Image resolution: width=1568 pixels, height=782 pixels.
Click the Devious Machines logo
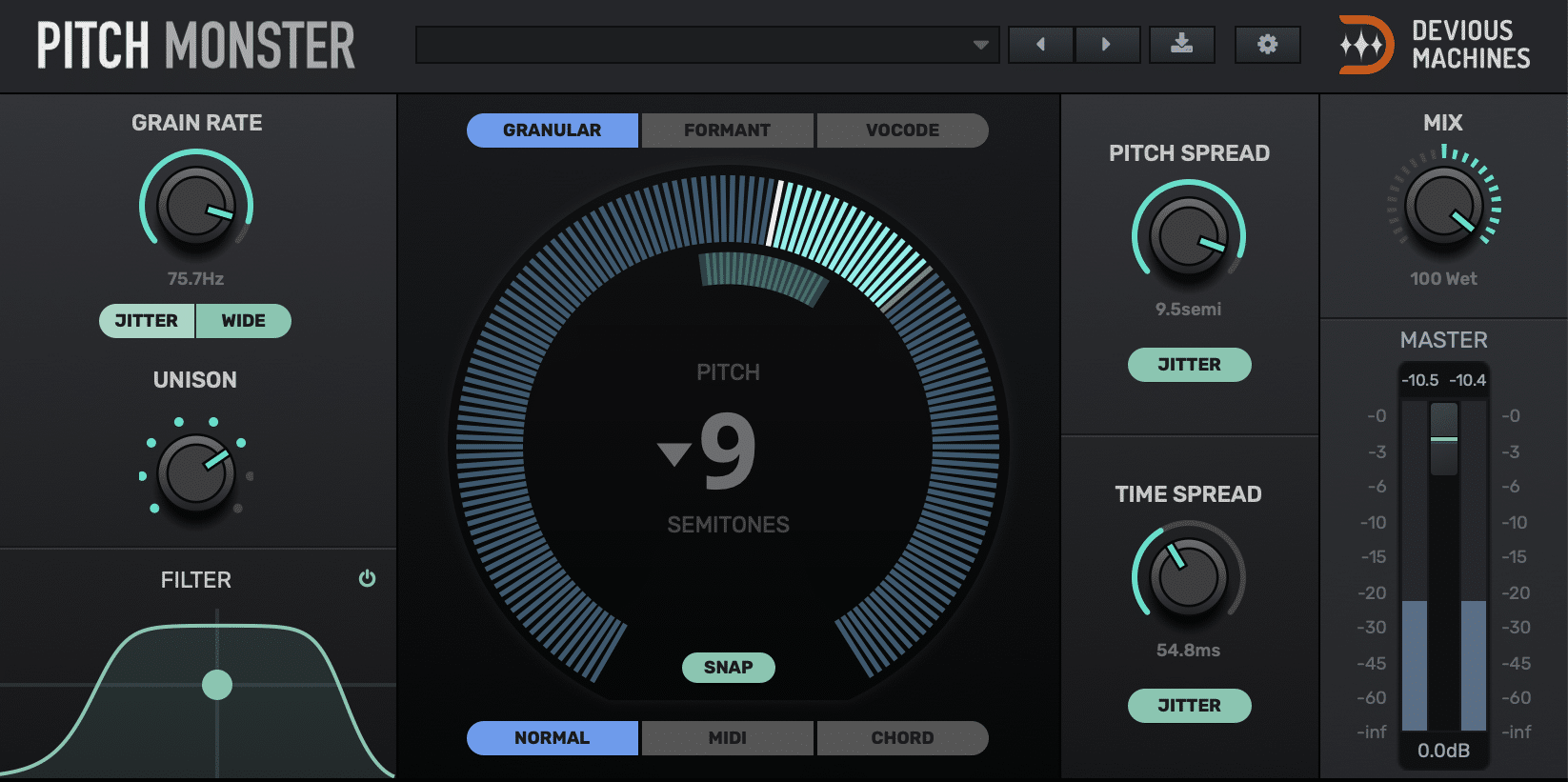pos(1433,45)
